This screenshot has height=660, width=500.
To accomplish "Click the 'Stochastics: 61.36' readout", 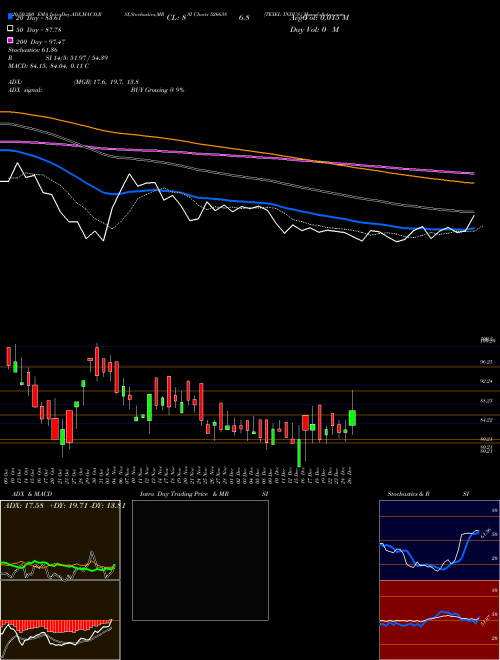I will (x=33, y=50).
